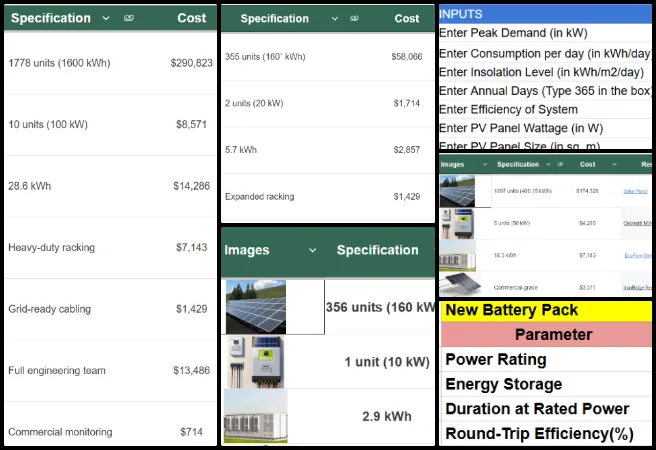
Task: Select the '$2,857' cost cell
Action: [x=407, y=150]
